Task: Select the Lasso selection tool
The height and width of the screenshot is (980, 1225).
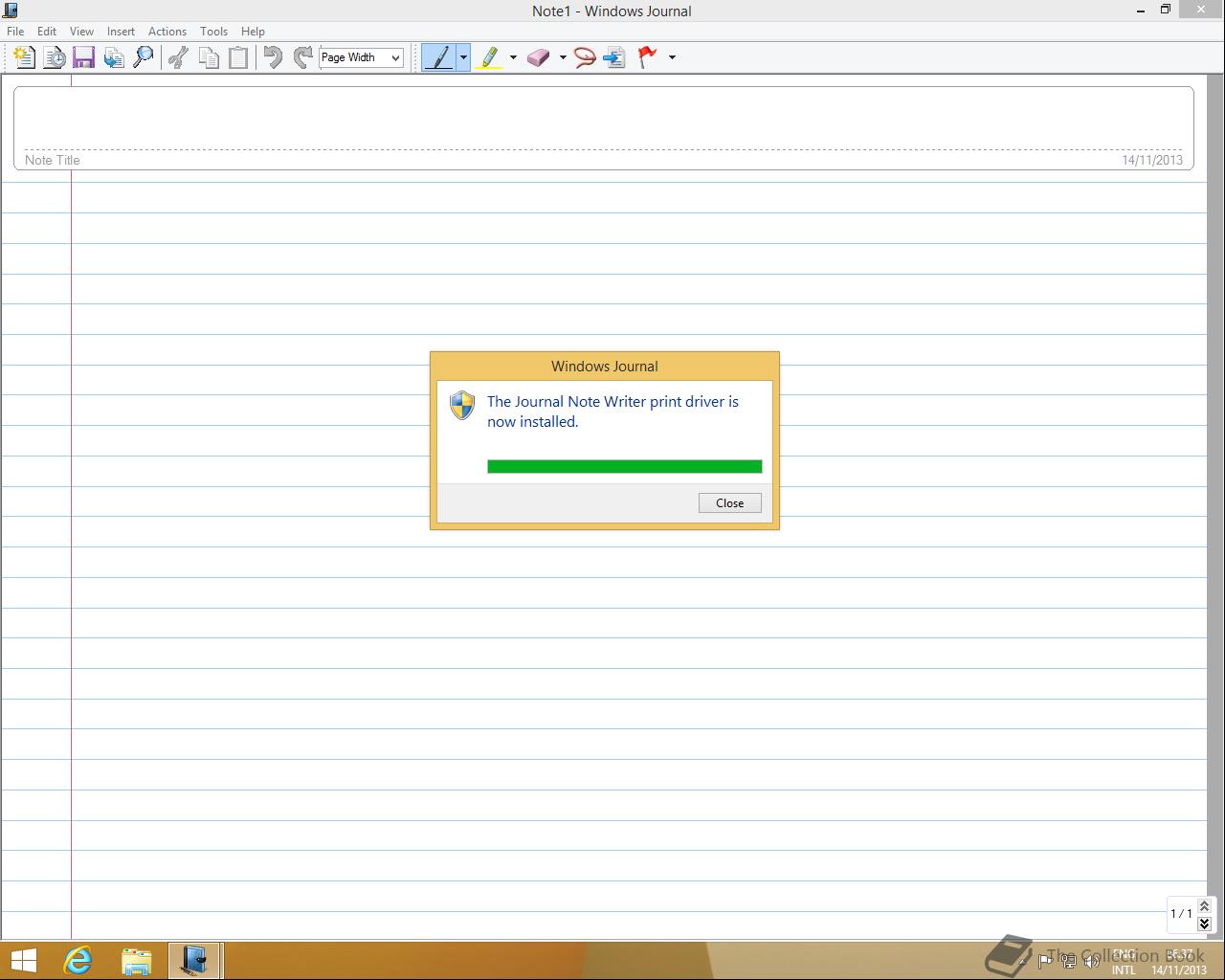Action: pyautogui.click(x=585, y=57)
